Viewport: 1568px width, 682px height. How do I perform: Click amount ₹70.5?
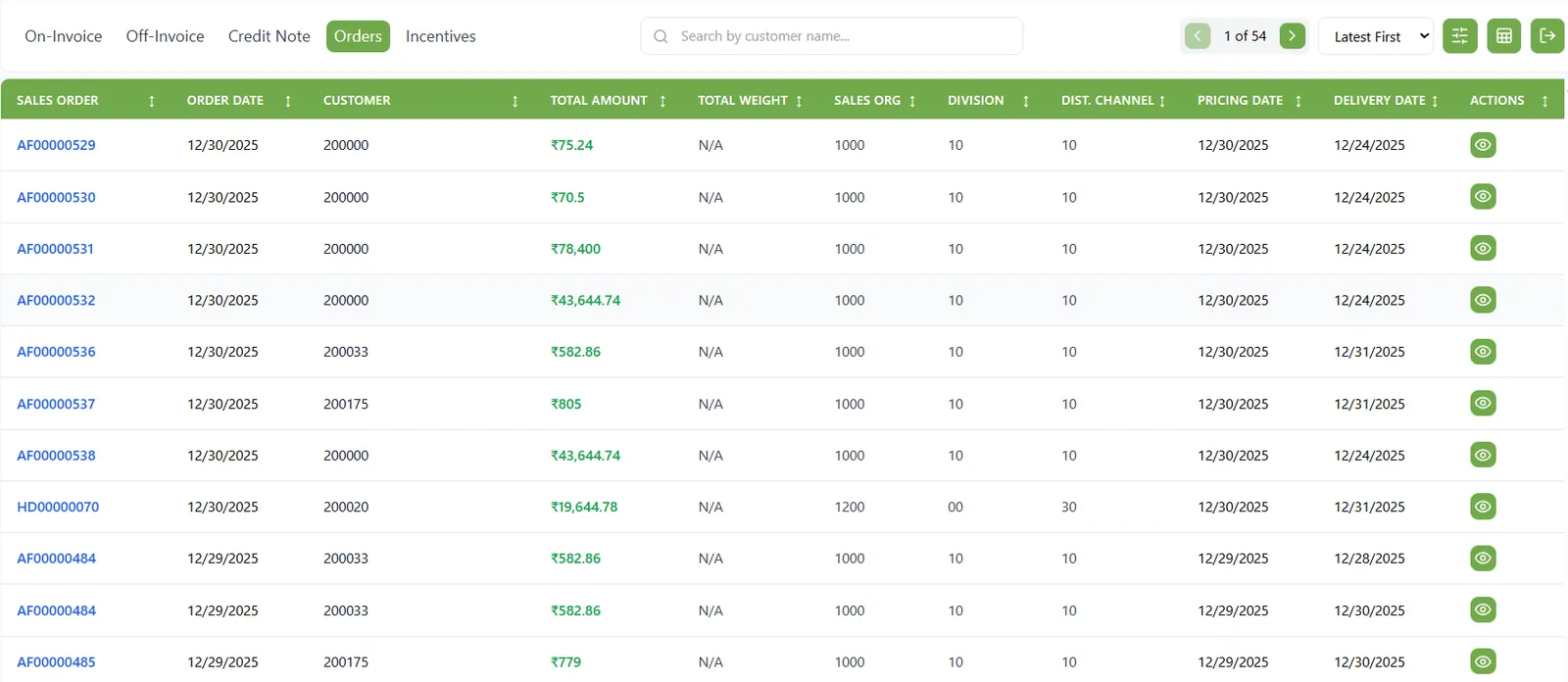[x=567, y=197]
